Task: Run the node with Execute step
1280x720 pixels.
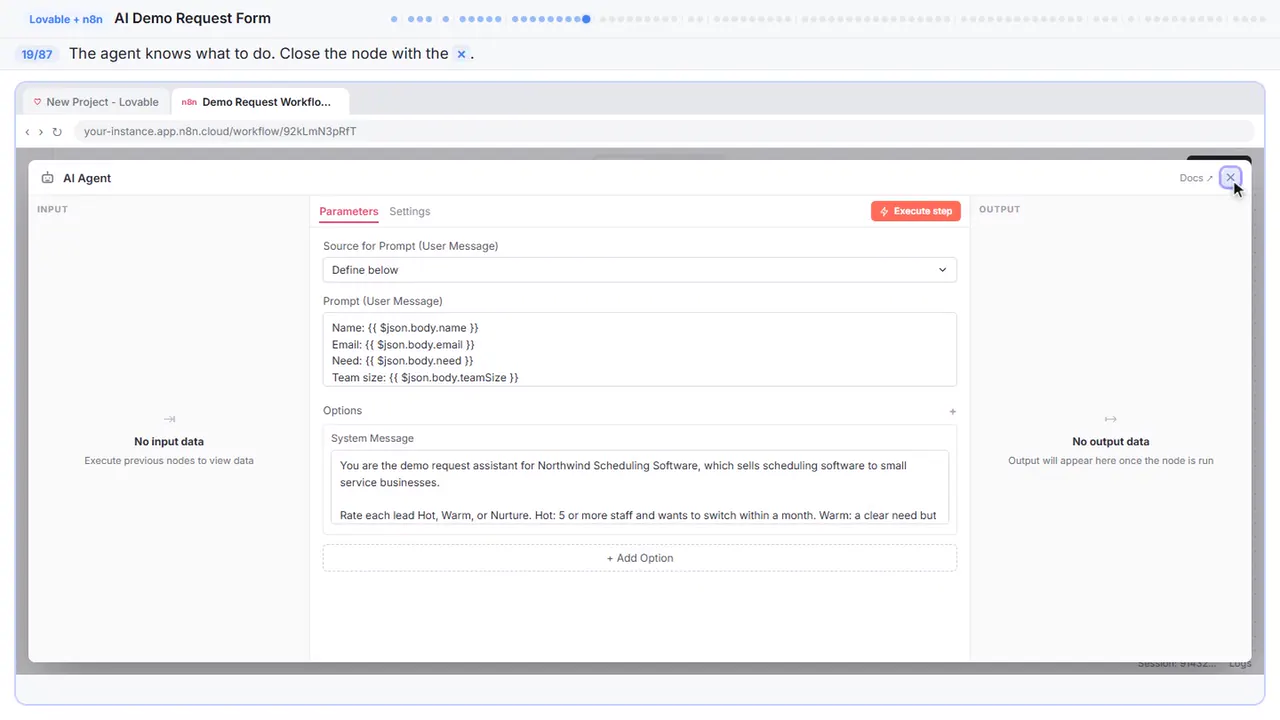Action: click(916, 211)
